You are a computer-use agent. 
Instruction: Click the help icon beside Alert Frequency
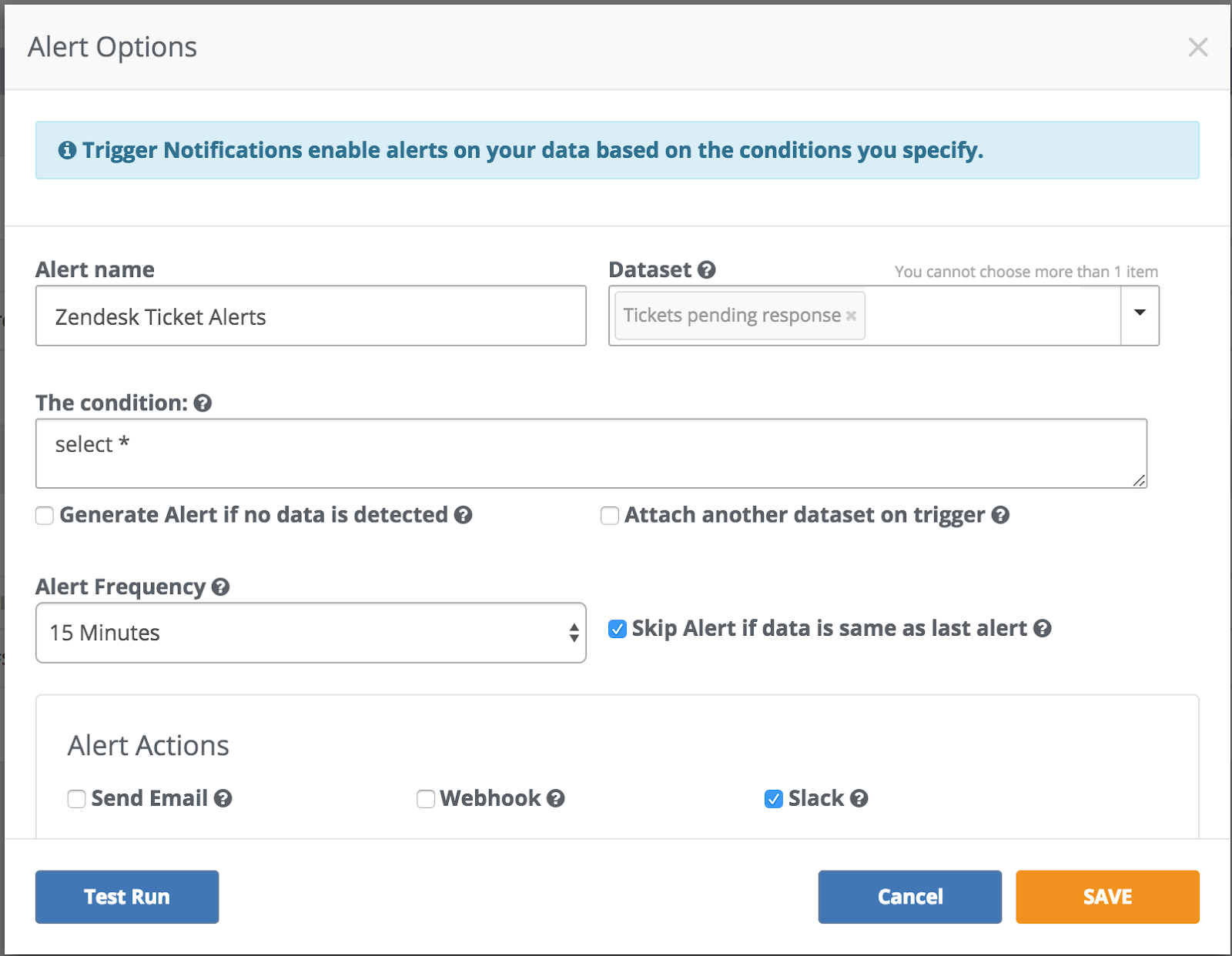[x=222, y=587]
